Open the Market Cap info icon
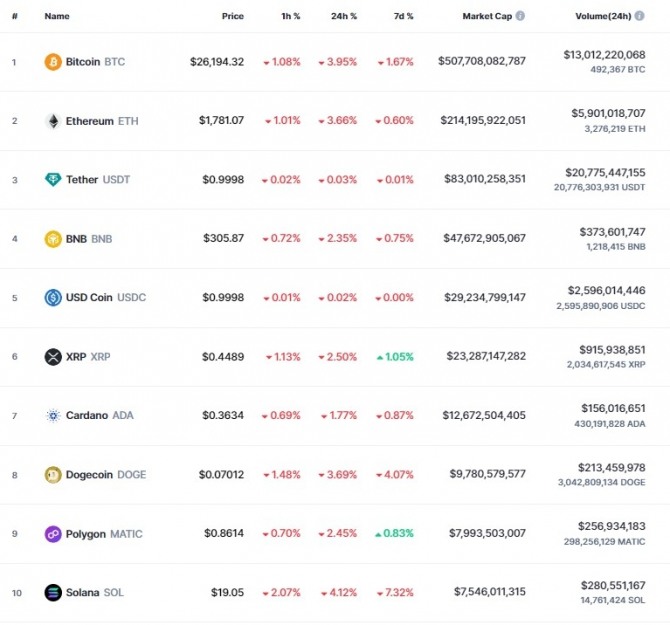This screenshot has height=625, width=670. coord(520,16)
